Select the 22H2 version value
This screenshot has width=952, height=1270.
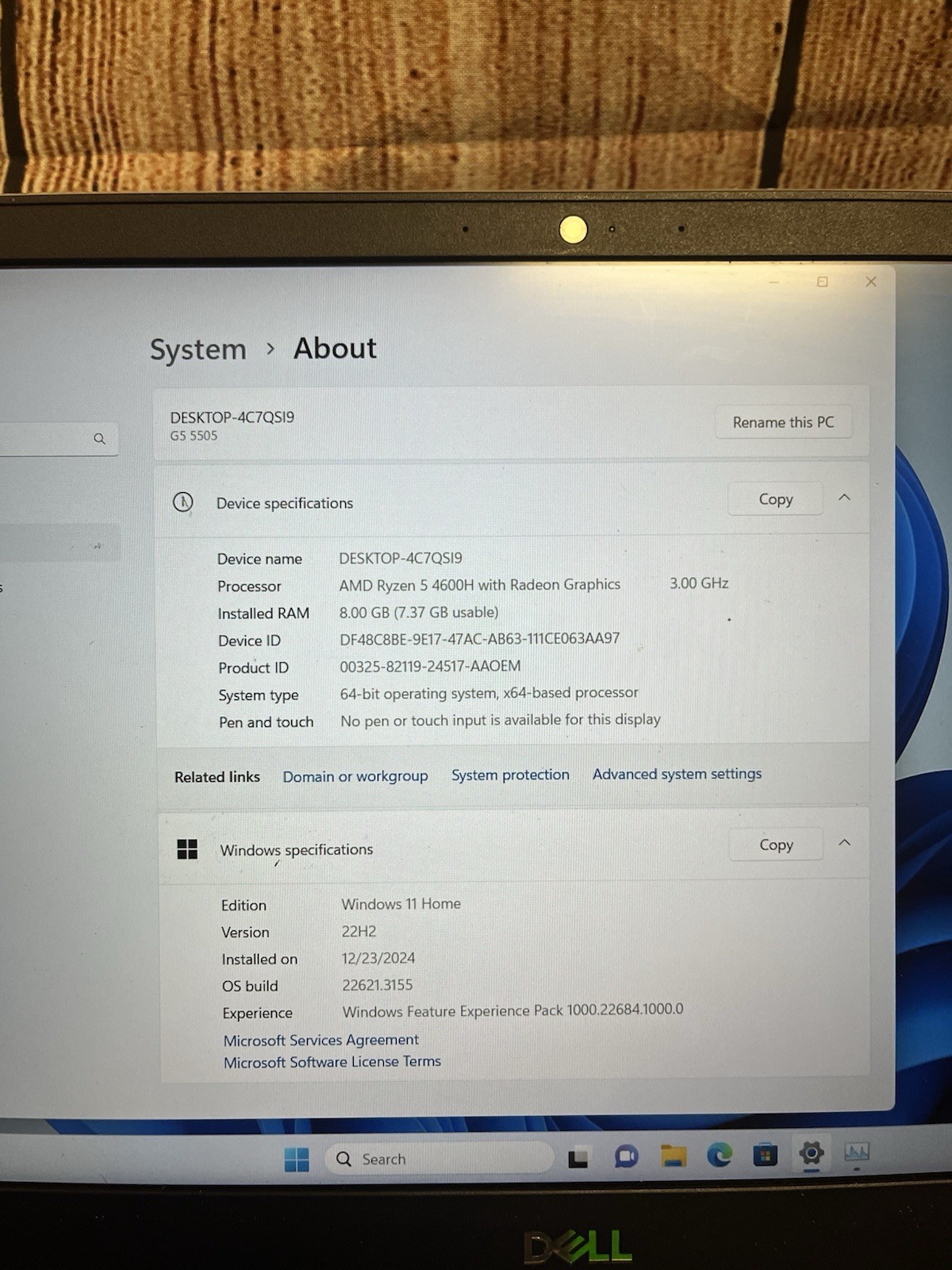(x=359, y=931)
